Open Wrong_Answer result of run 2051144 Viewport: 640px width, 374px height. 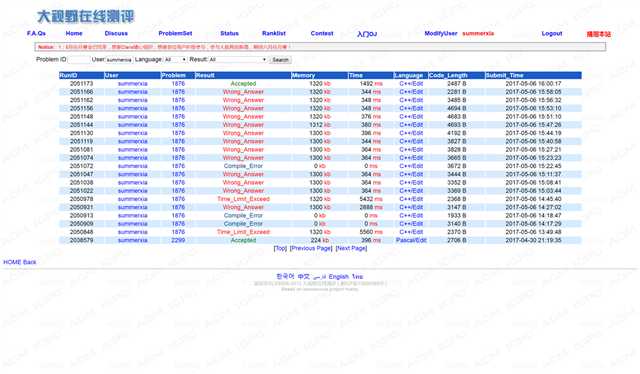click(243, 125)
